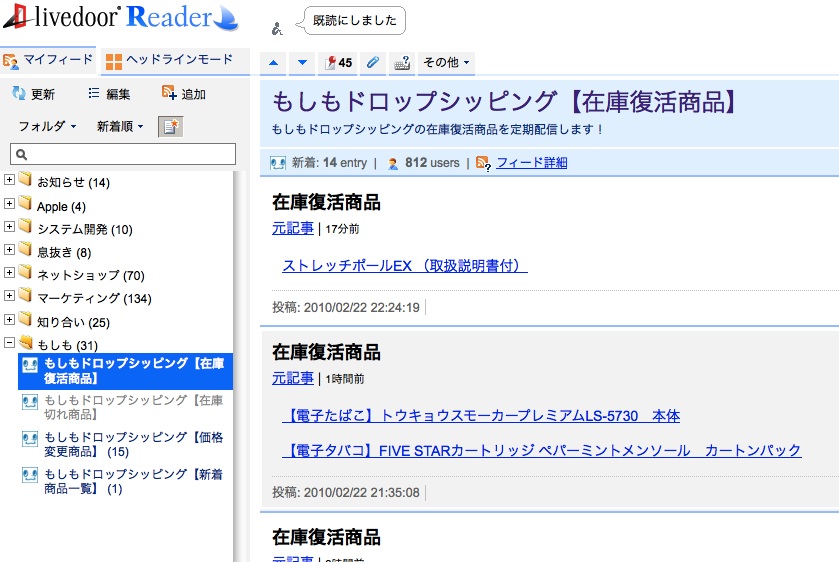Select feed もしもドロップシッピング【新着商品一覧】(1)
This screenshot has width=839, height=562.
coord(125,481)
